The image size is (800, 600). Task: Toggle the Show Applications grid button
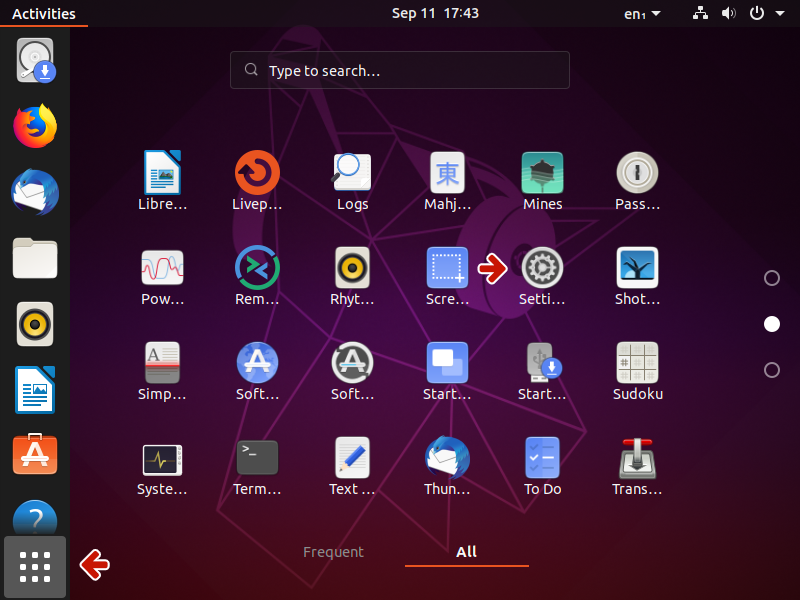tap(35, 567)
